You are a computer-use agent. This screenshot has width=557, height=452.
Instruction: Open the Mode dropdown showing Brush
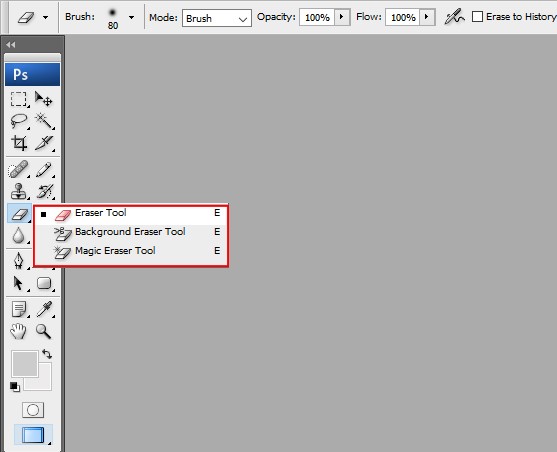tap(217, 18)
